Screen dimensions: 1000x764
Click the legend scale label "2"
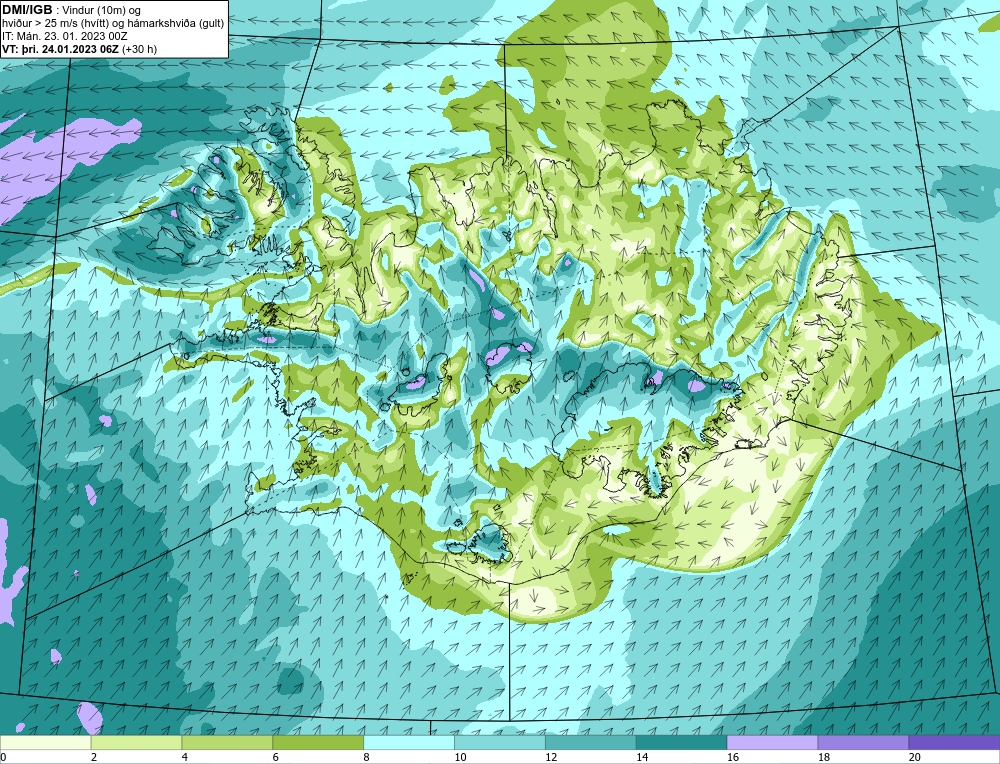point(94,757)
